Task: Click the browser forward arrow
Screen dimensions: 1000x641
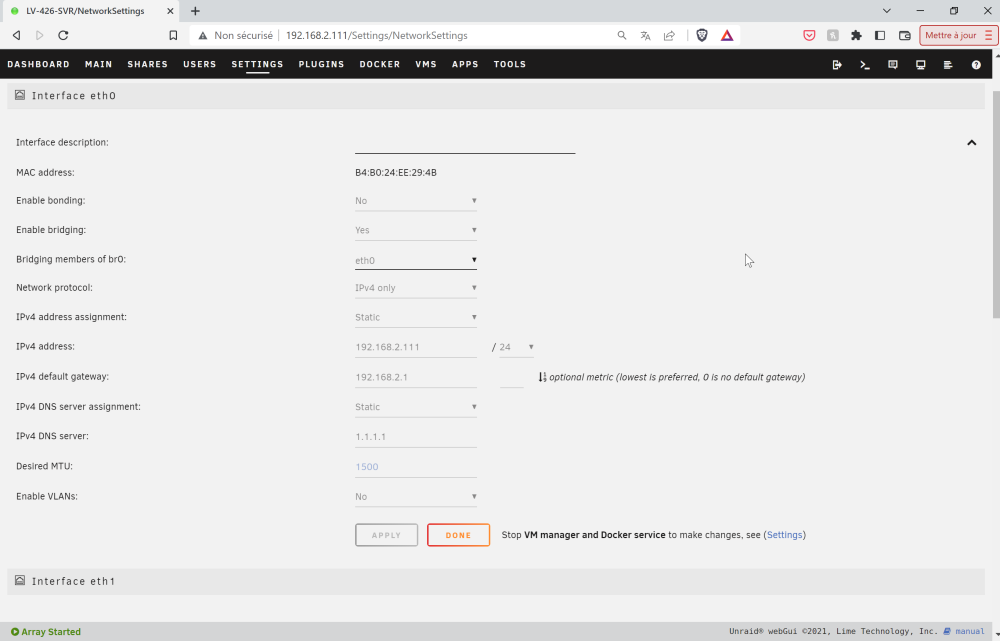Action: click(x=40, y=35)
